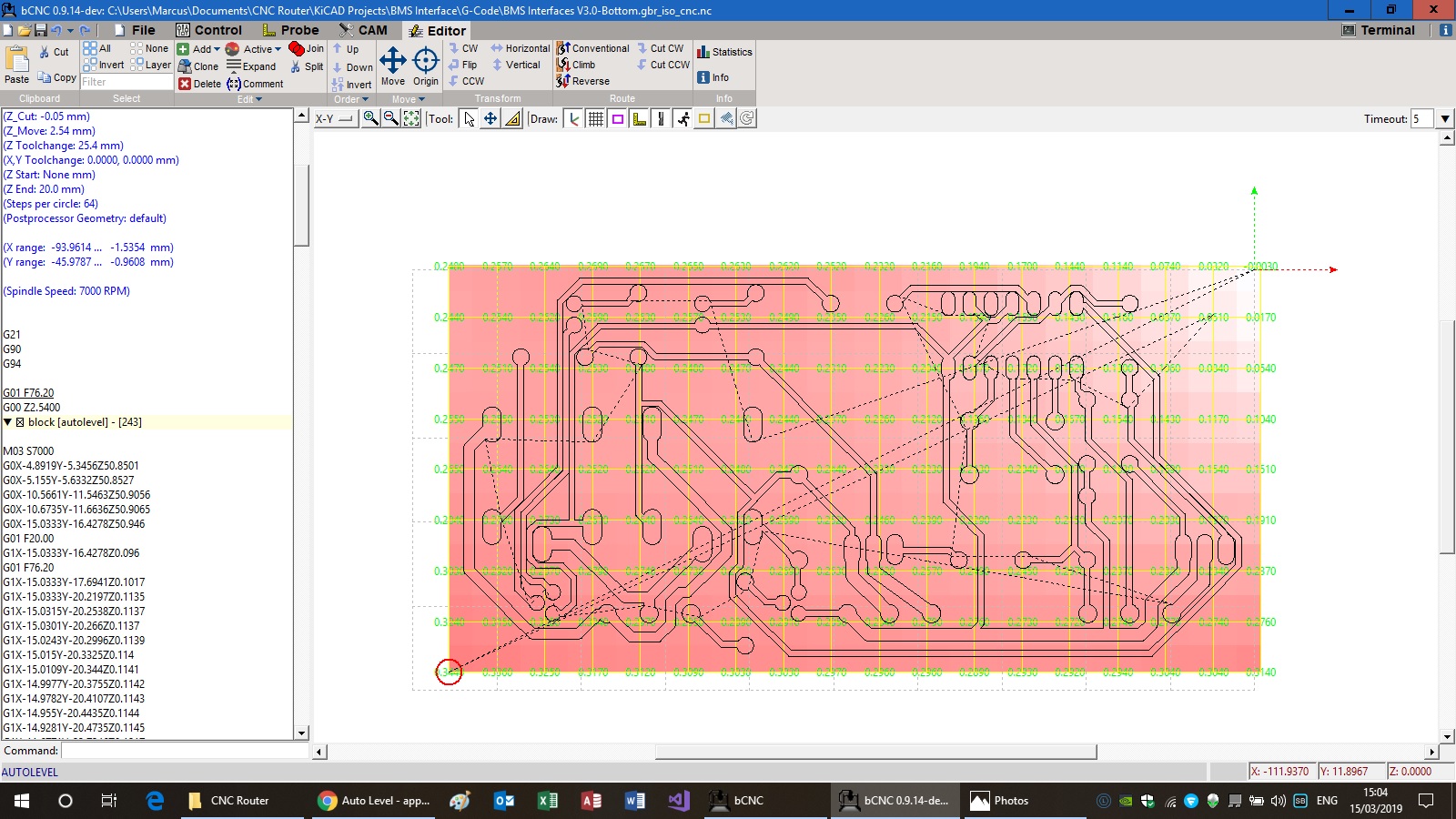
Task: Toggle axes display in Draw toolbar
Action: point(573,118)
